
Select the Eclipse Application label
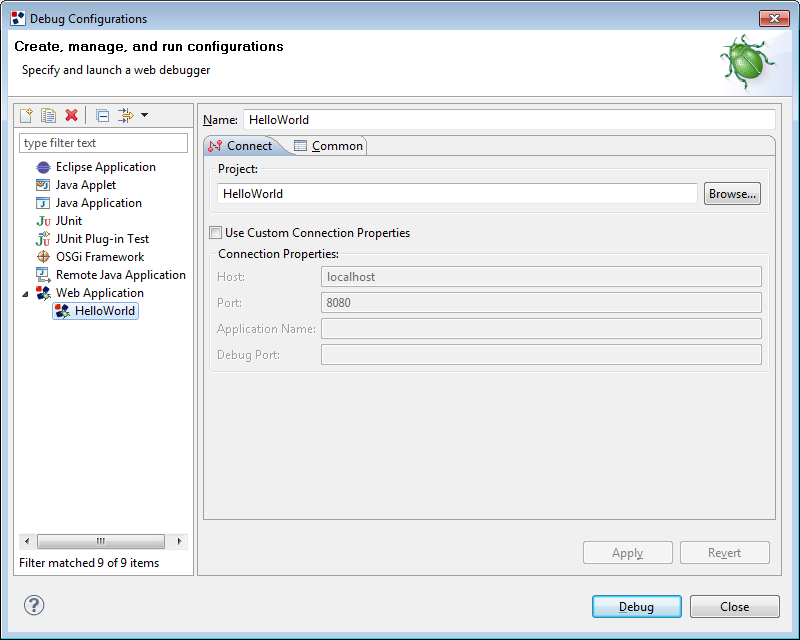pyautogui.click(x=106, y=167)
